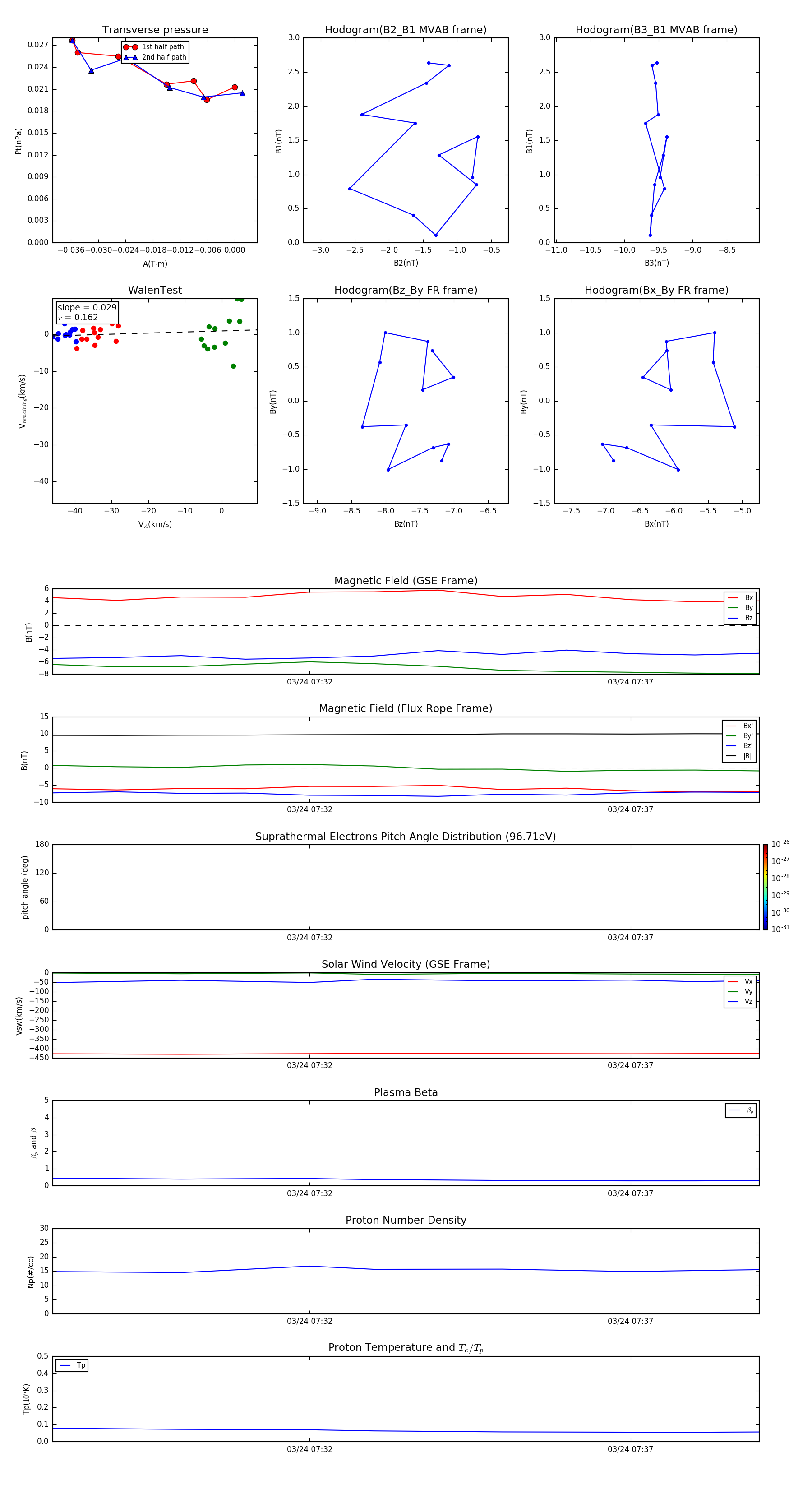Select the "Magnetic Field (Flux Rope Frame)" title
The image size is (812, 1489).
pos(406,709)
